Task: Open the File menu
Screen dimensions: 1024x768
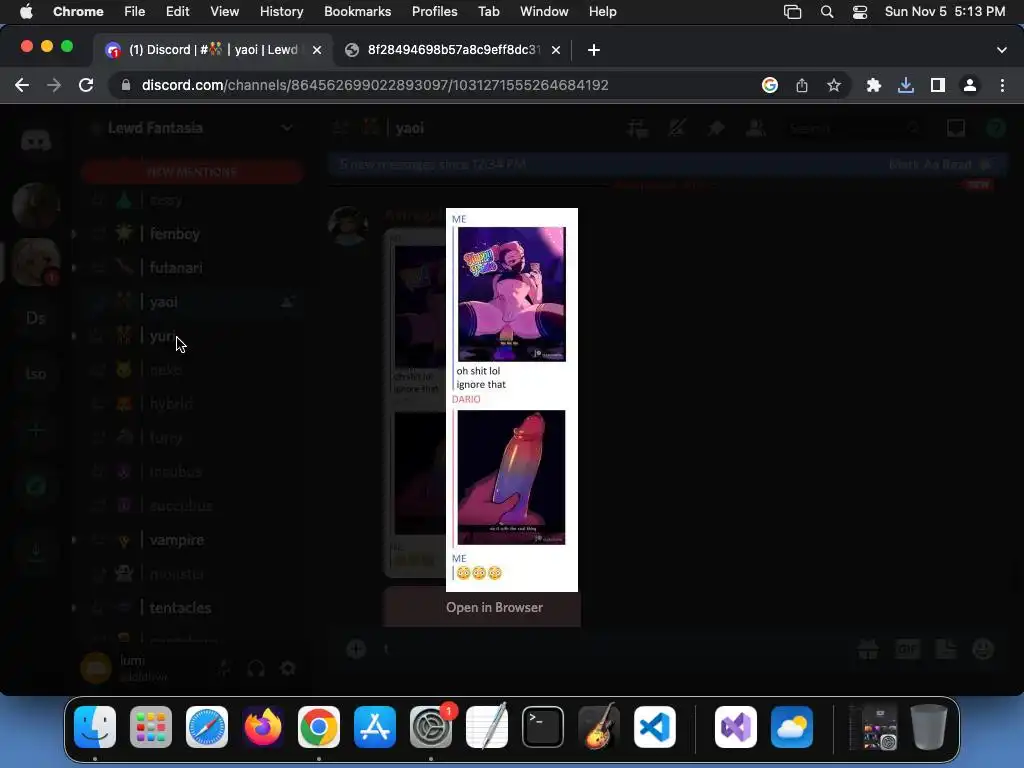Action: 135,12
